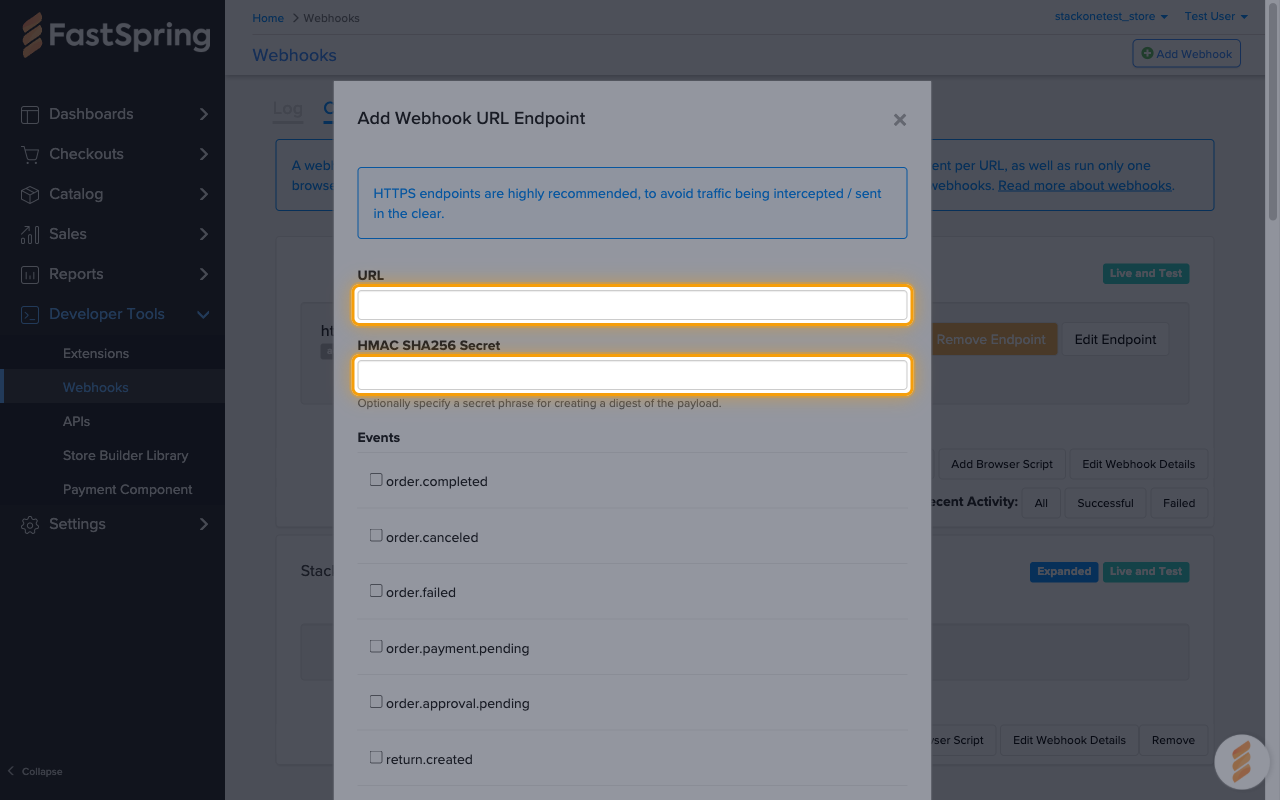Click into the HMAC SHA256 Secret field
1280x800 pixels.
632,375
